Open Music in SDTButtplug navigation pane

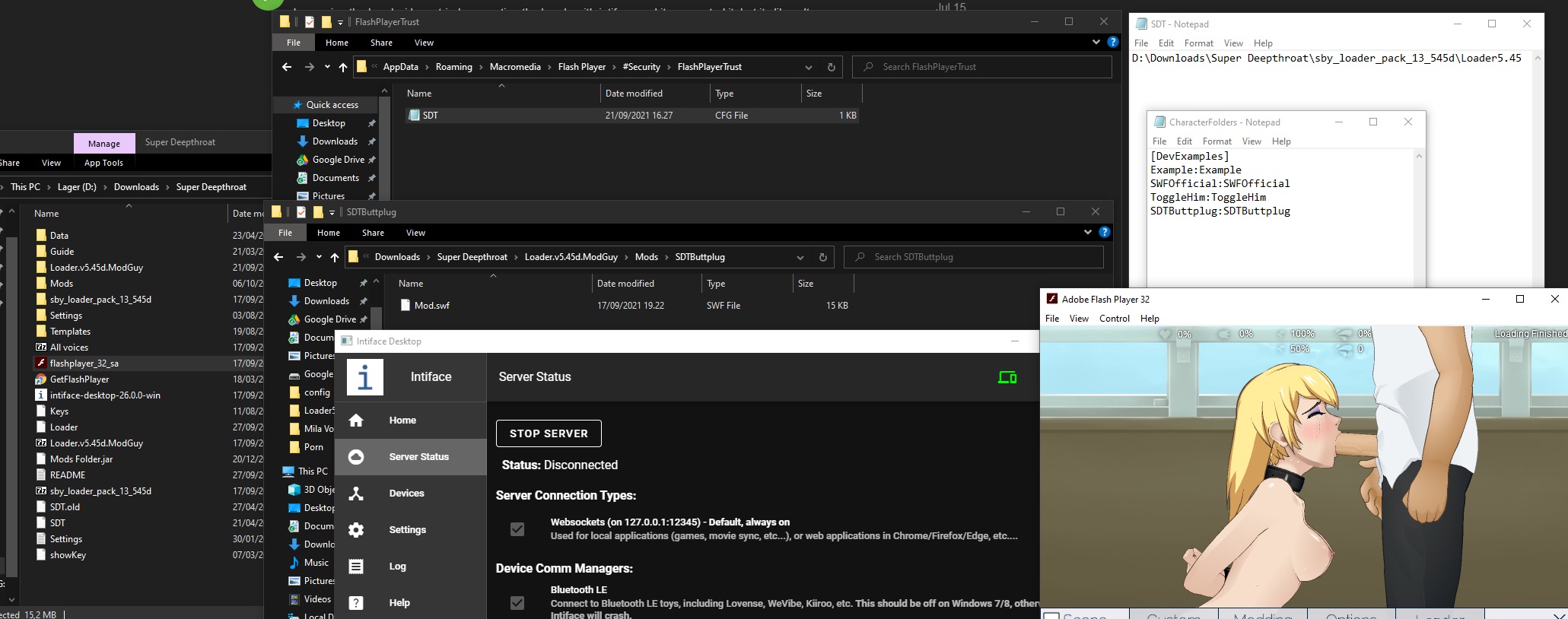(316, 563)
